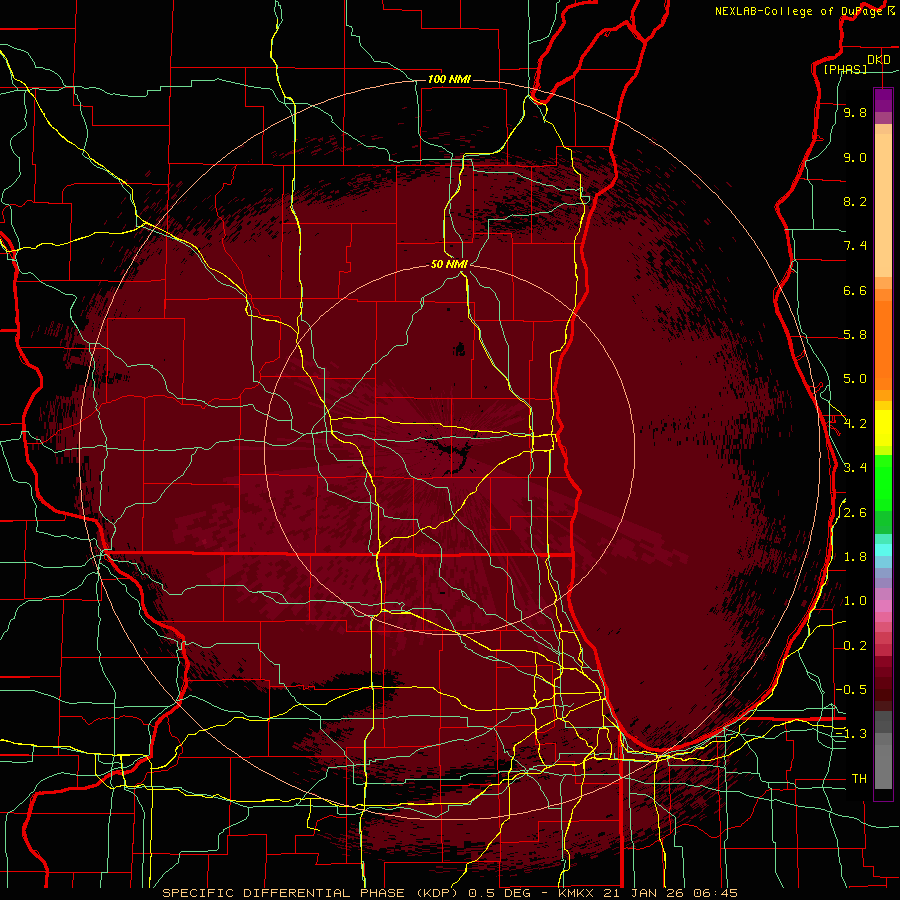Click the NEXLAB-College of DuPage credit text
Screen dimensions: 900x900
tap(804, 11)
